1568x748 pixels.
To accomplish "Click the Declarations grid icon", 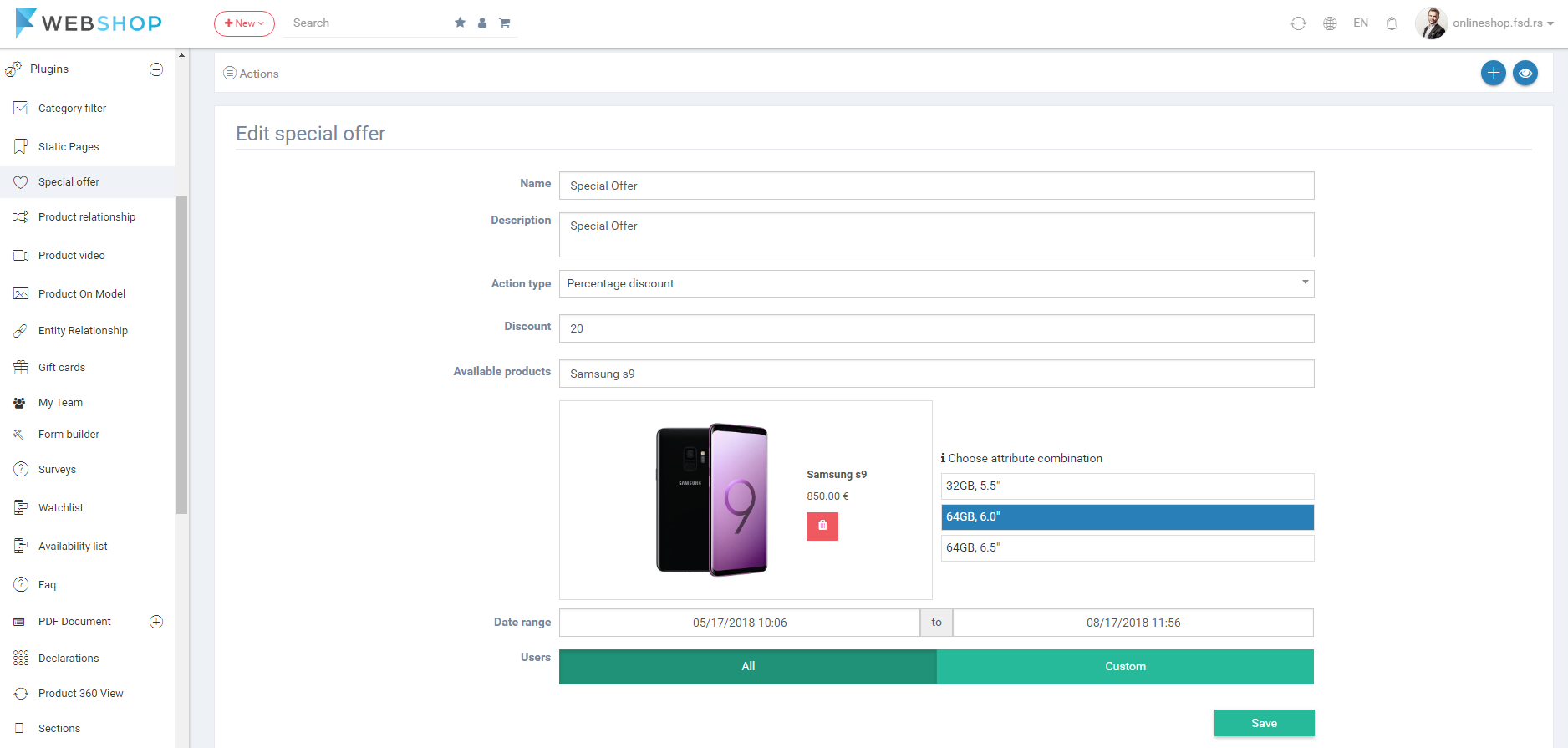I will pyautogui.click(x=21, y=658).
